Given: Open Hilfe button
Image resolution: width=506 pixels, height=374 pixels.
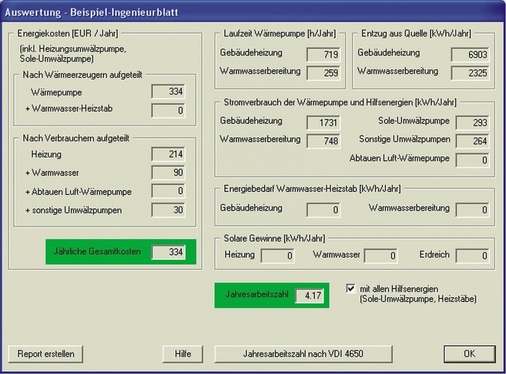Looking at the screenshot, I should click(x=183, y=354).
